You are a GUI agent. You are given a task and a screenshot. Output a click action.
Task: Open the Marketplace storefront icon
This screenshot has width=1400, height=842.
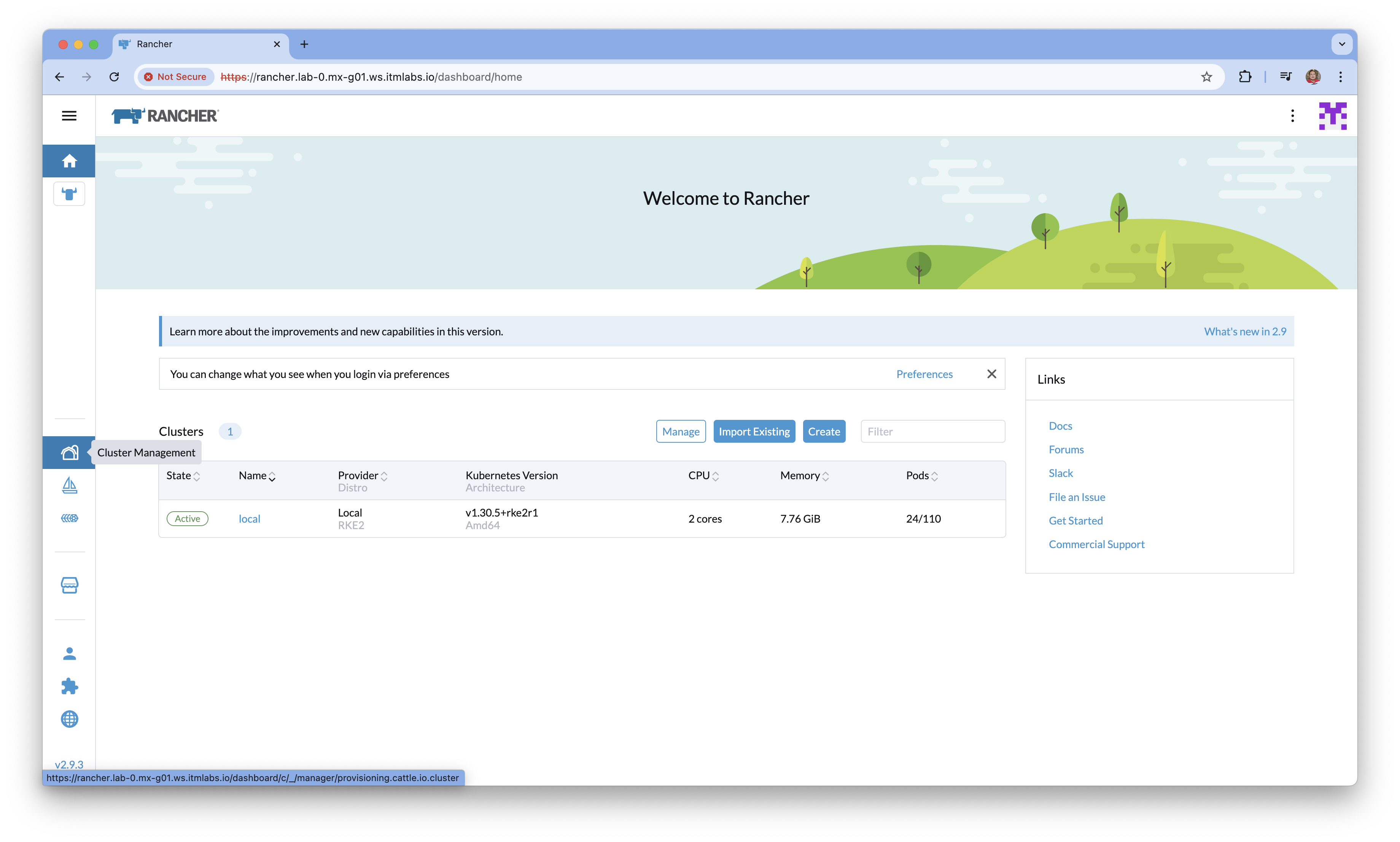pos(69,585)
